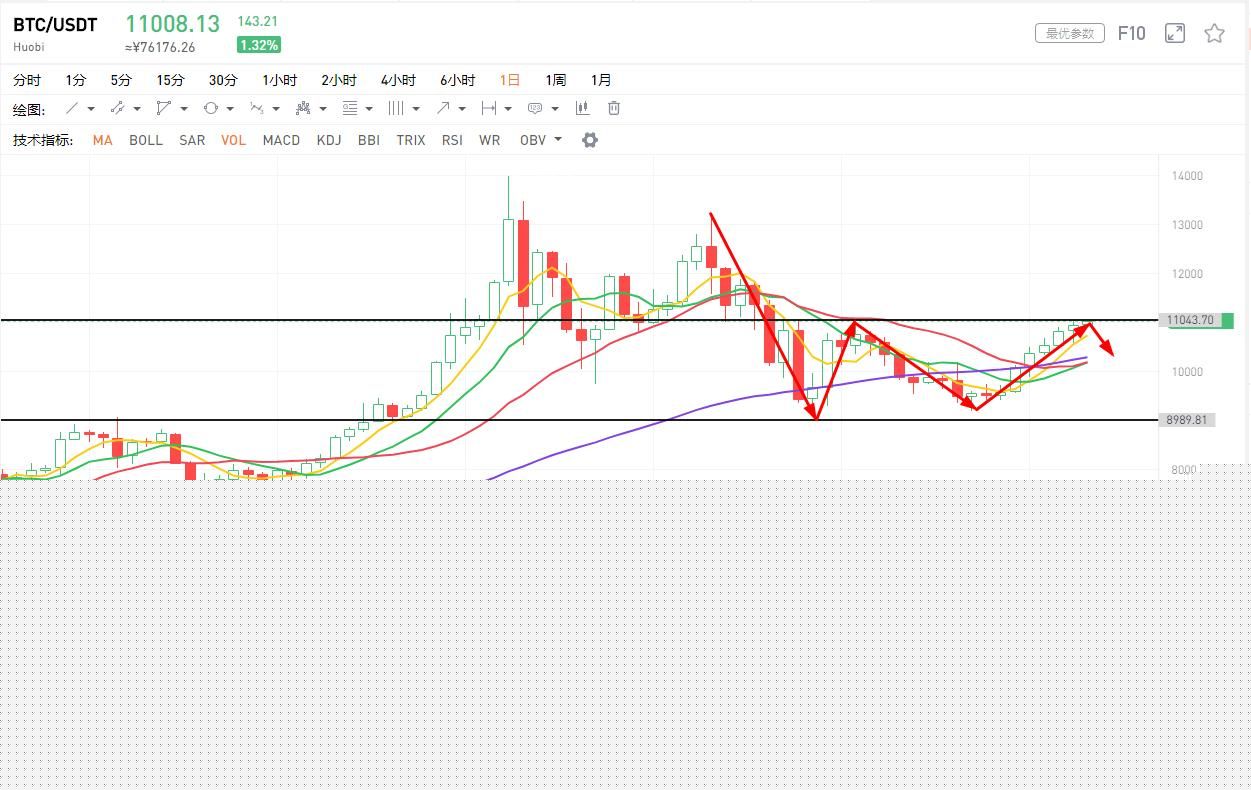Toggle the BBI indicator
The height and width of the screenshot is (790, 1251).
[369, 140]
